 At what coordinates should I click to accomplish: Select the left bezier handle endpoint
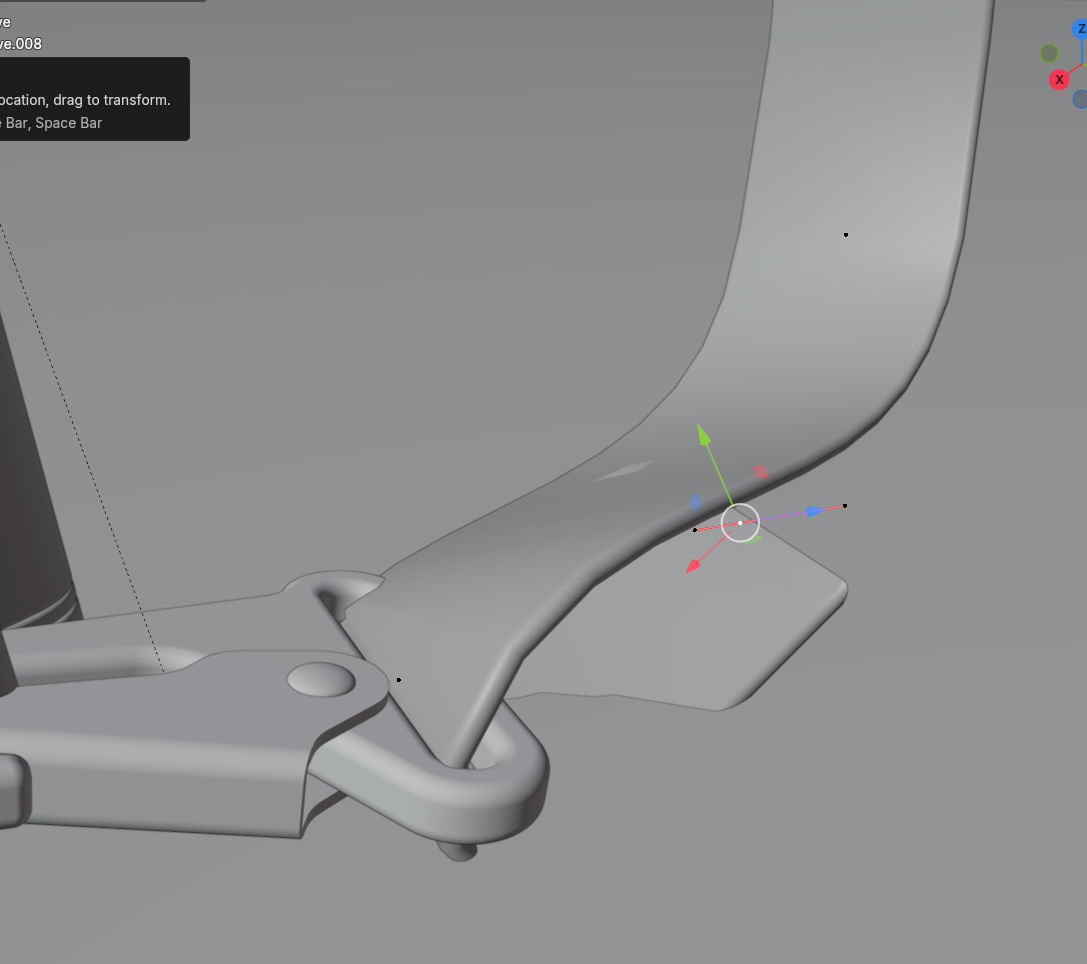tap(695, 530)
